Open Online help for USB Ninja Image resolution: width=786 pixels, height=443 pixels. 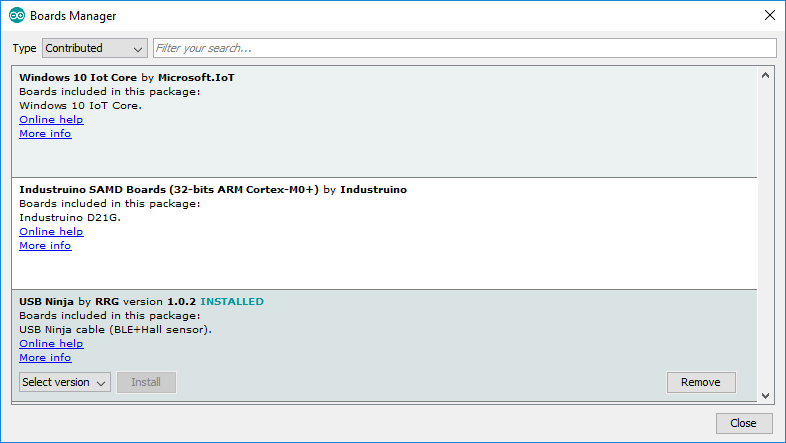click(51, 344)
